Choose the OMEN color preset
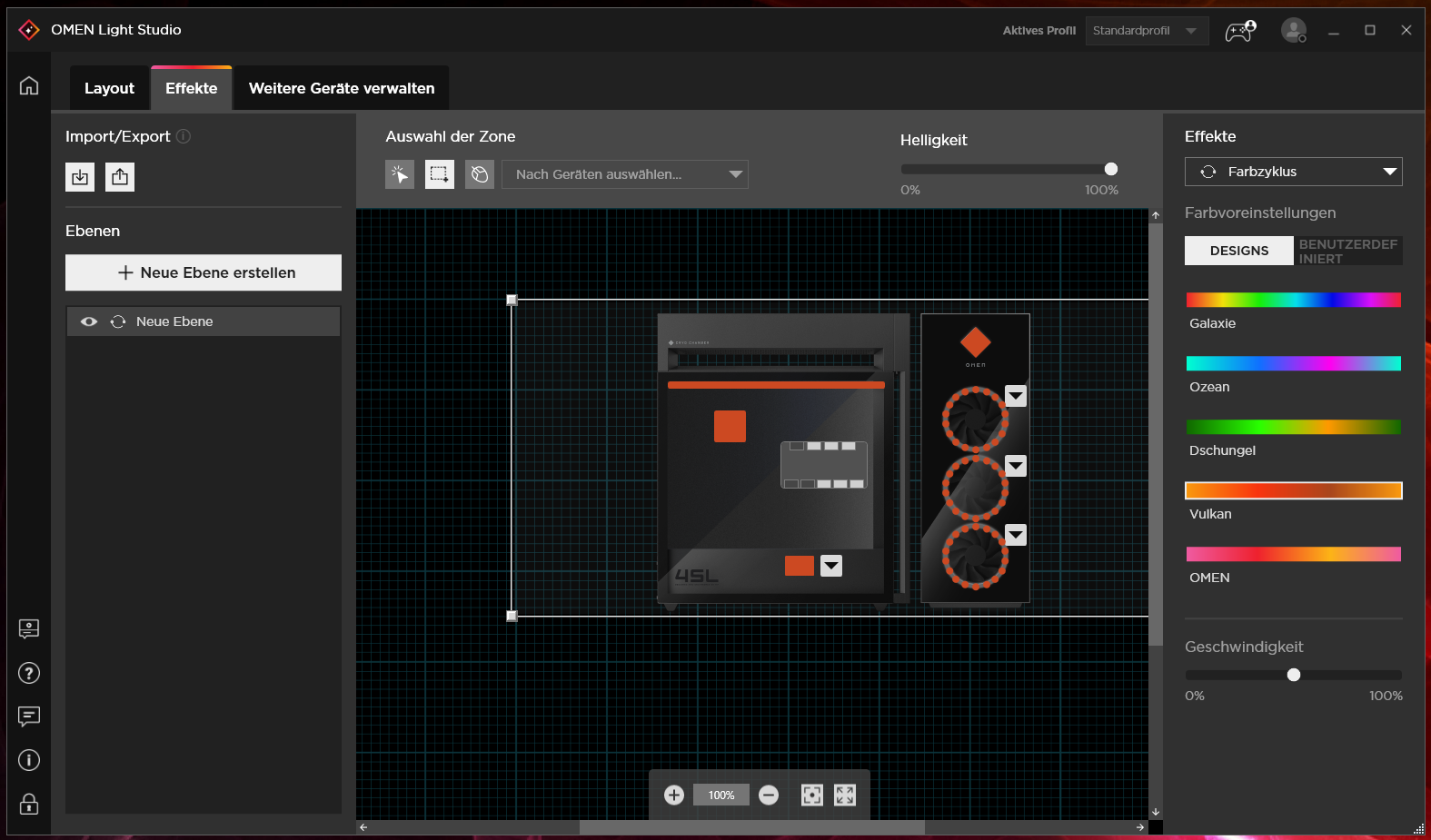Image resolution: width=1431 pixels, height=840 pixels. pyautogui.click(x=1294, y=554)
